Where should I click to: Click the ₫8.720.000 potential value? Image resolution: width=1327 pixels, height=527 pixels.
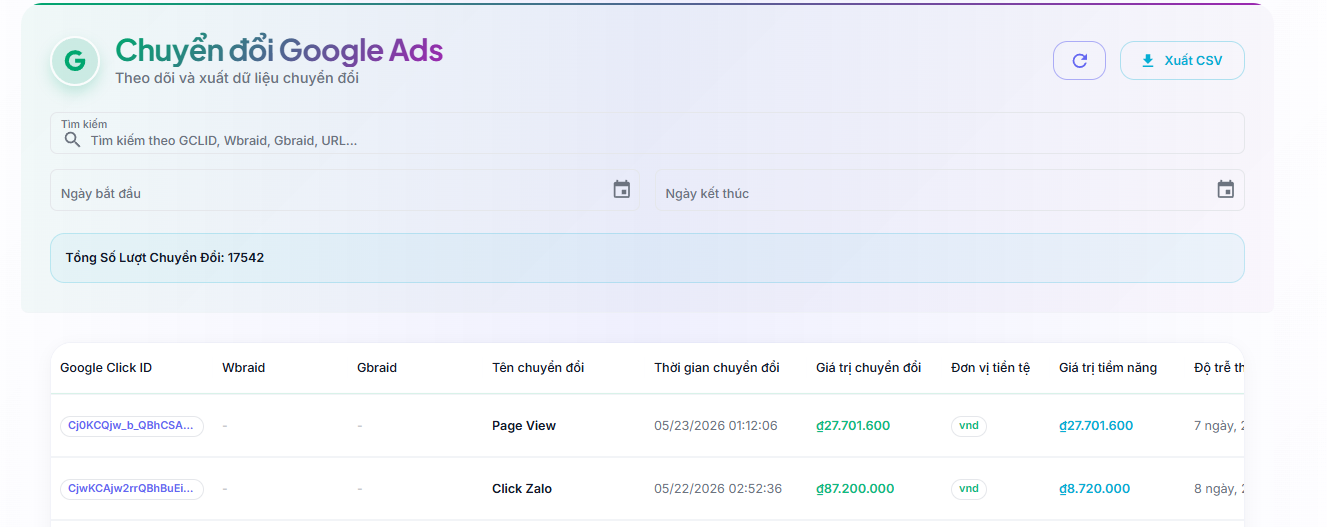pyautogui.click(x=1095, y=489)
